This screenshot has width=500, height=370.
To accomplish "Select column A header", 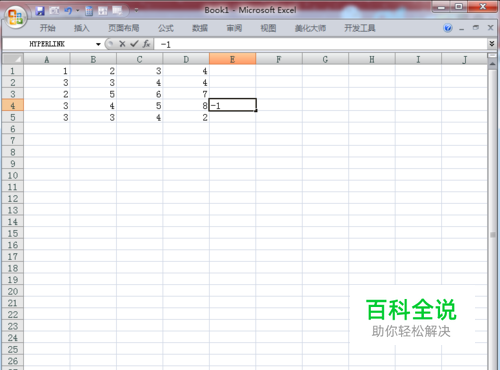I will coord(47,59).
